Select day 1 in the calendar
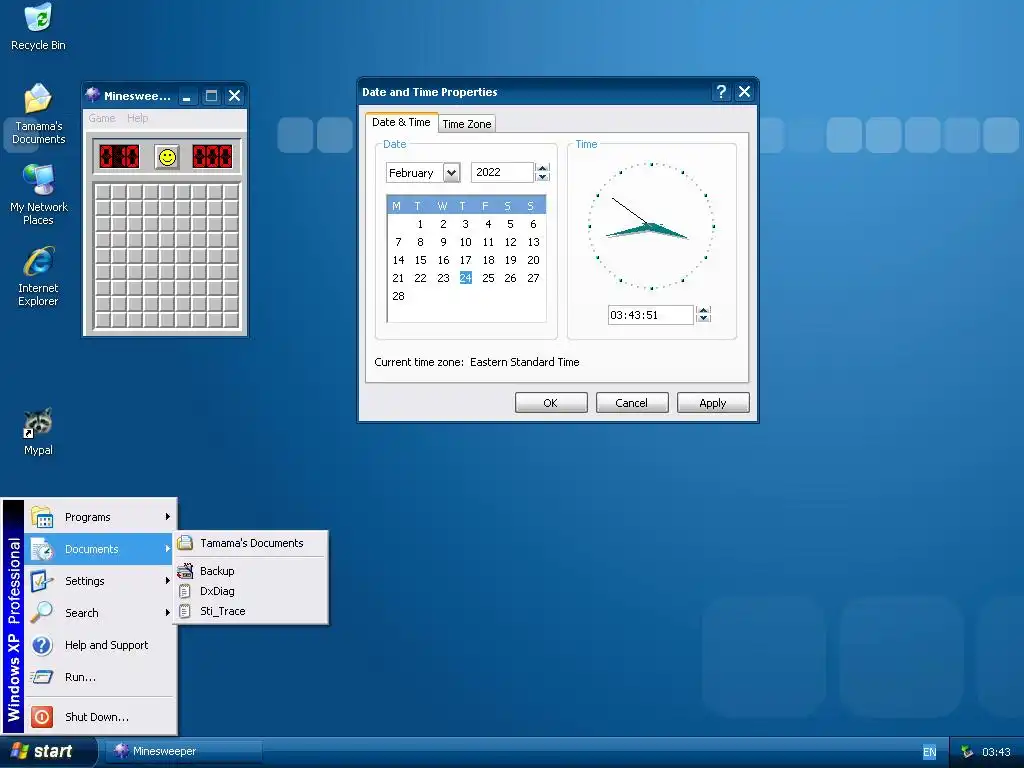Viewport: 1024px width, 768px height. 421,224
